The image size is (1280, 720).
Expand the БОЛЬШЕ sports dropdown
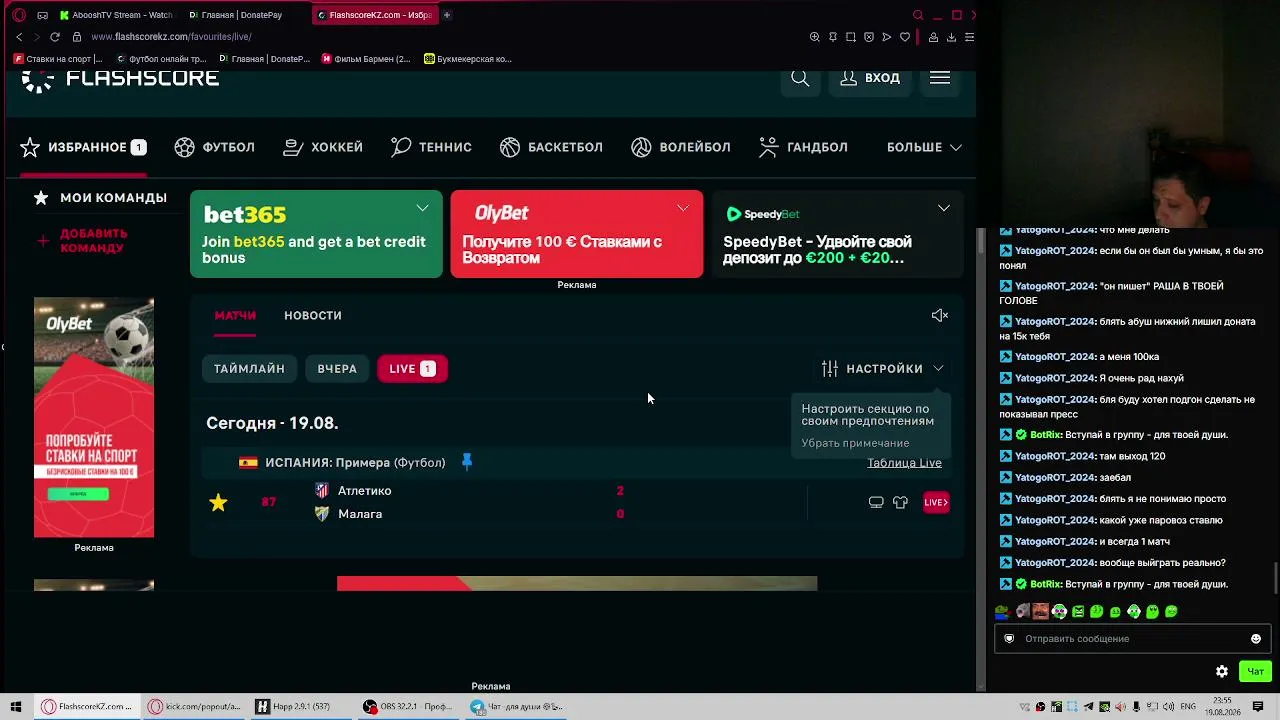pos(924,147)
